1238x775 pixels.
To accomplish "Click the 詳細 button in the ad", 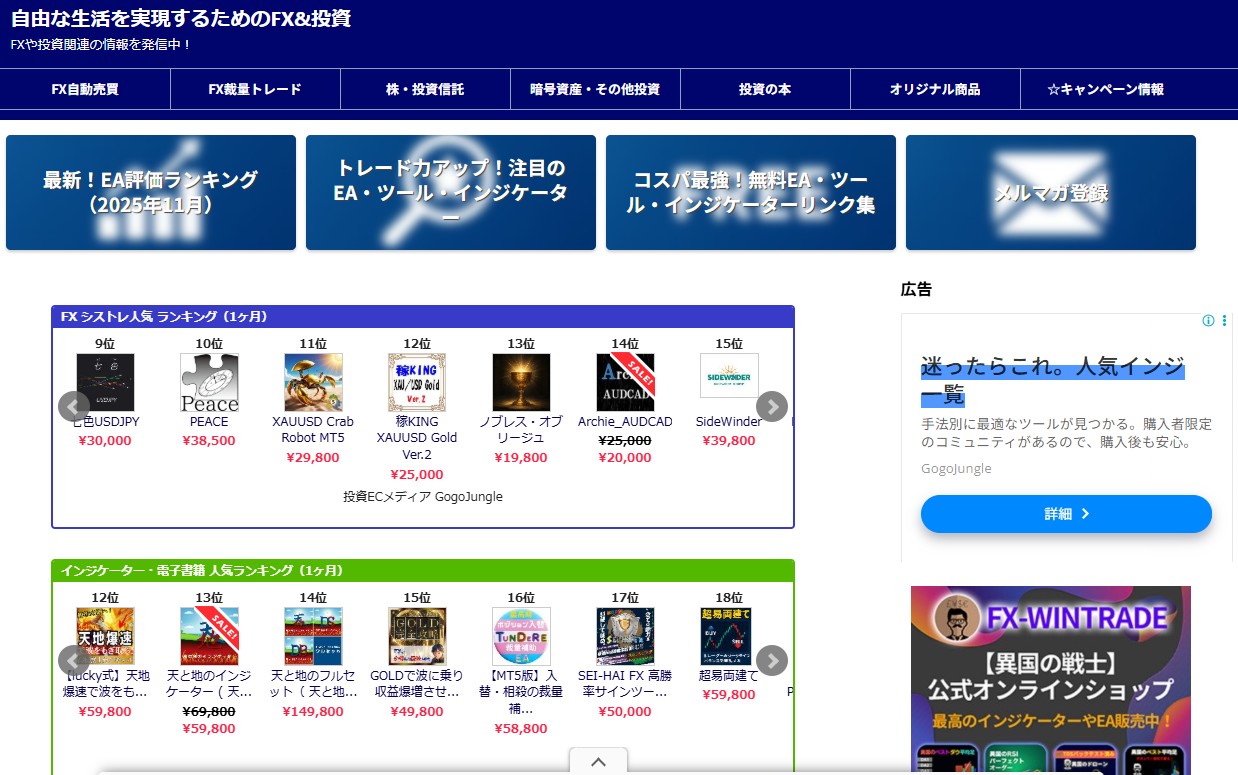I will coord(1066,514).
